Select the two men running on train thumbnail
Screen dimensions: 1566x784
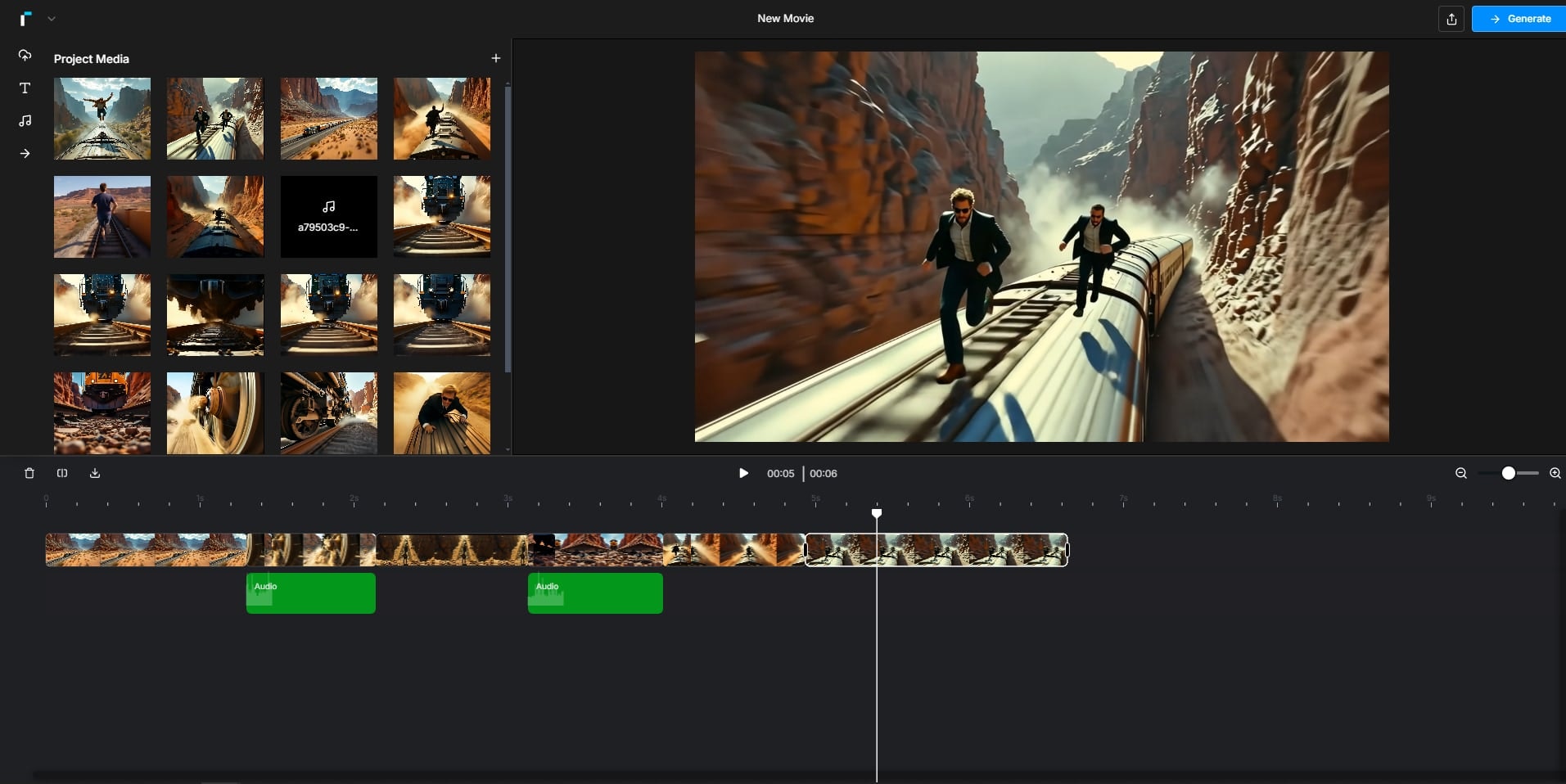point(215,119)
